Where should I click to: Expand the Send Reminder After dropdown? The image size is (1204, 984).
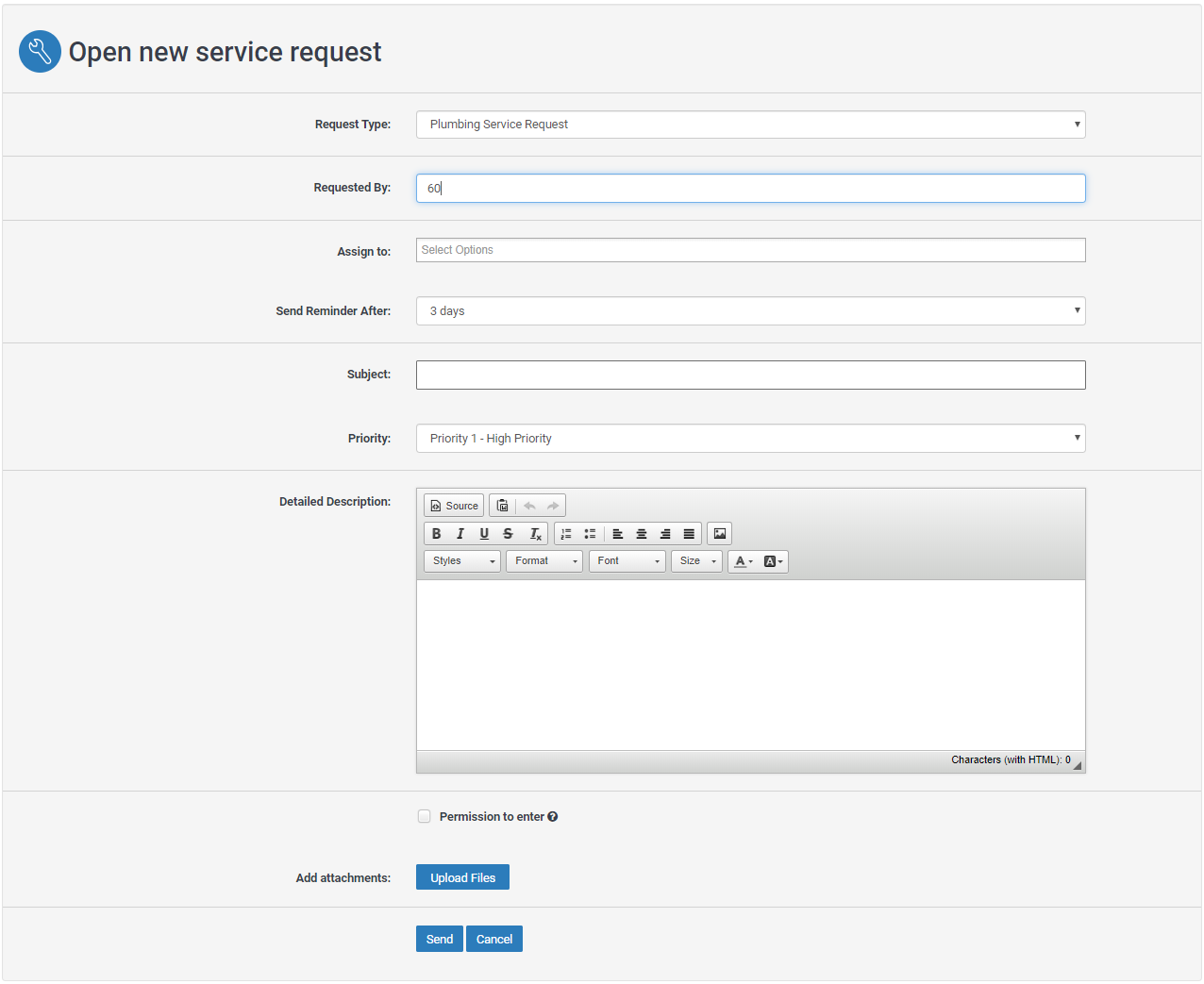750,311
